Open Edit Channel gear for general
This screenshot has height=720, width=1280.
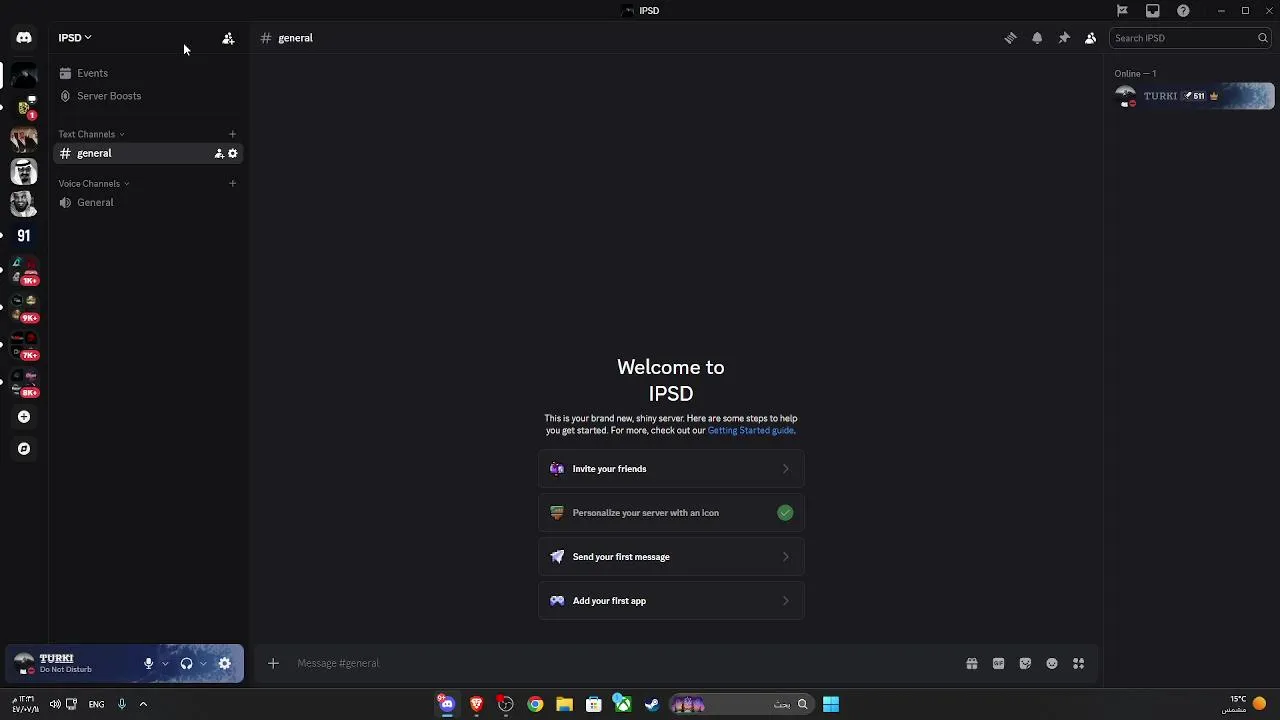(x=233, y=153)
